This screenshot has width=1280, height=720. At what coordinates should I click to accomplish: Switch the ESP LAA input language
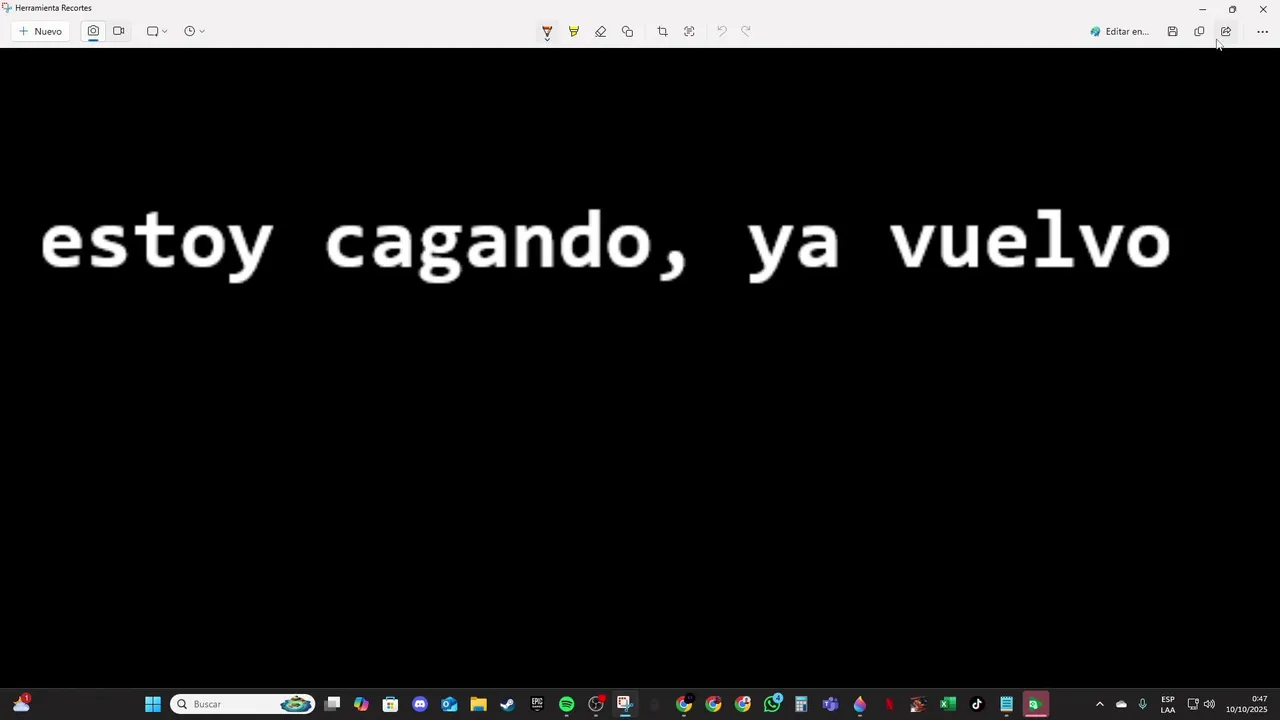pos(1168,704)
